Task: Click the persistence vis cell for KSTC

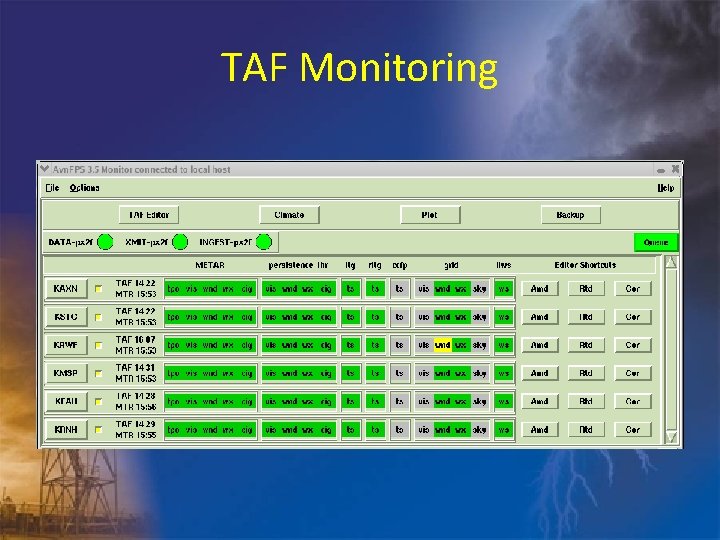Action: (271, 317)
